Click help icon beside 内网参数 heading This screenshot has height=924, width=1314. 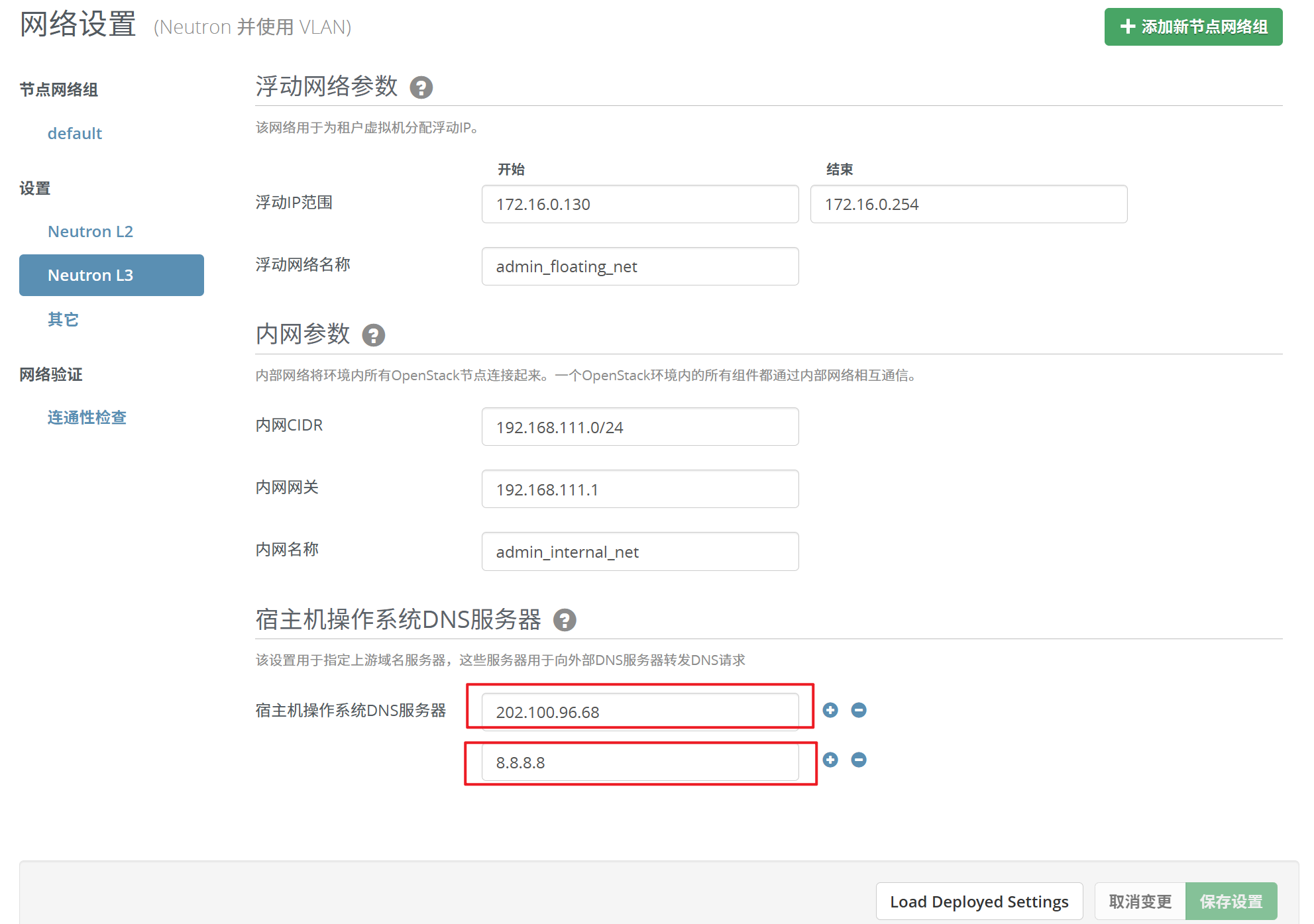pos(373,335)
